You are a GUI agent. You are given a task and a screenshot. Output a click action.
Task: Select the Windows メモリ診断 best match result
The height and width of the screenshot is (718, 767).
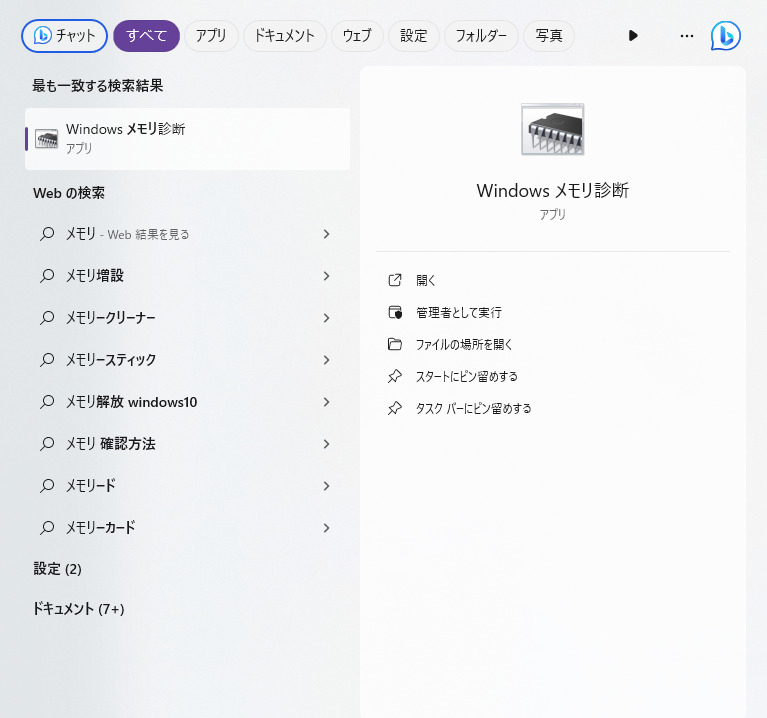pyautogui.click(x=187, y=139)
